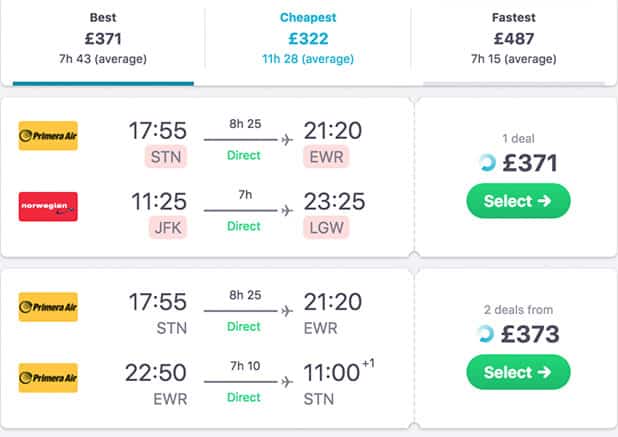Screen dimensions: 618x437
Task: Click the loading spinner beside the £371 price
Action: click(487, 164)
